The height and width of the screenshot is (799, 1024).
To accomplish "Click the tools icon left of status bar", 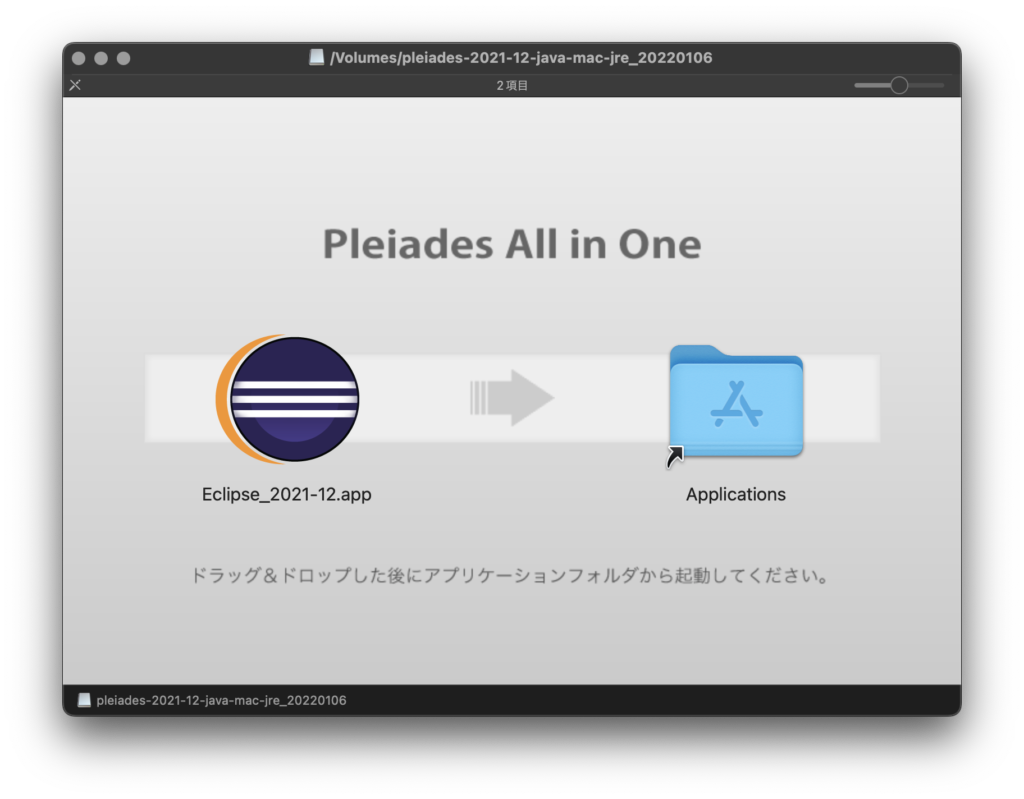I will 75,85.
